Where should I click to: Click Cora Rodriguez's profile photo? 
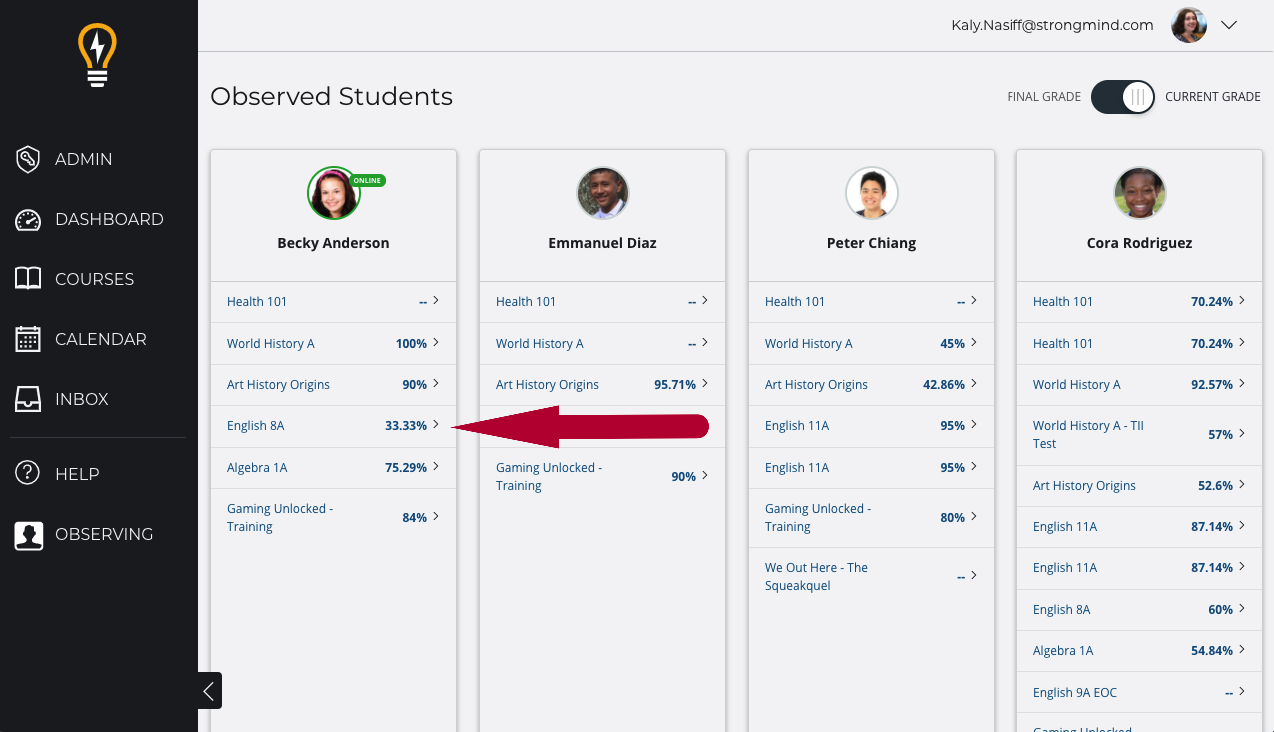(1139, 193)
